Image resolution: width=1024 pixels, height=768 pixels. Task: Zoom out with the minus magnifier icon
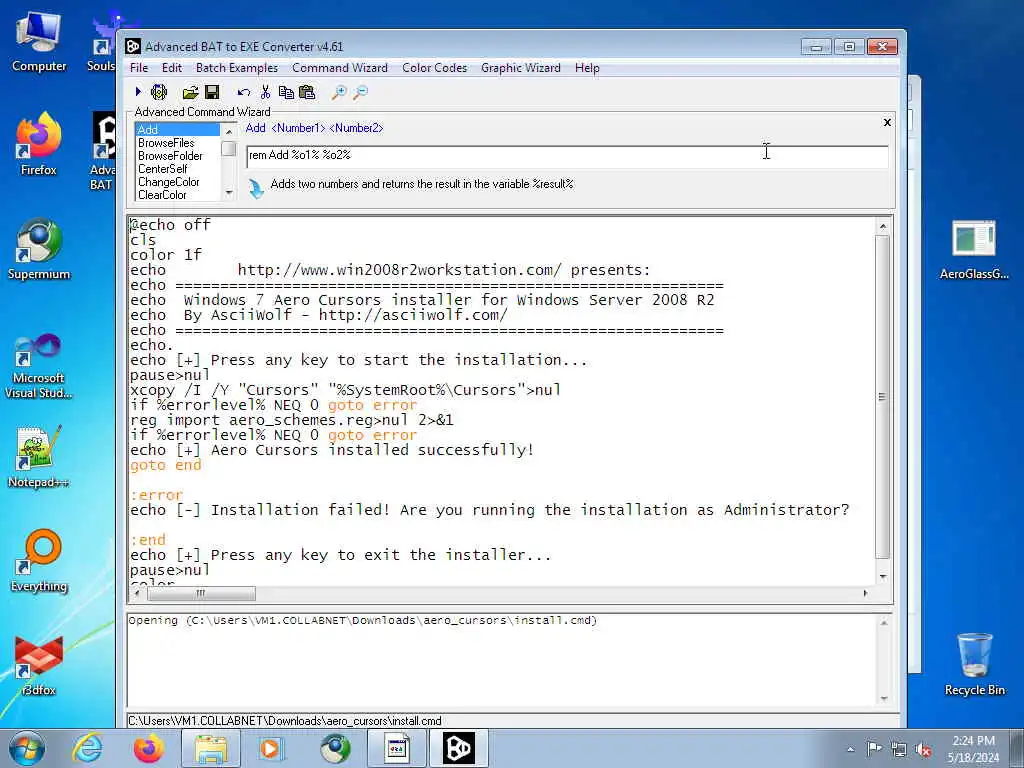click(360, 92)
